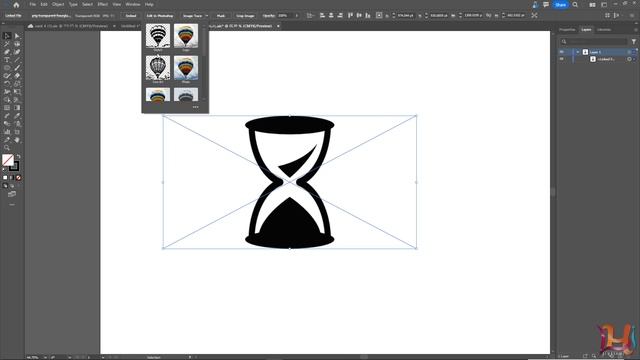The width and height of the screenshot is (640, 360).
Task: Collapse the Layer 1 disclosure triangle
Action: [x=578, y=52]
